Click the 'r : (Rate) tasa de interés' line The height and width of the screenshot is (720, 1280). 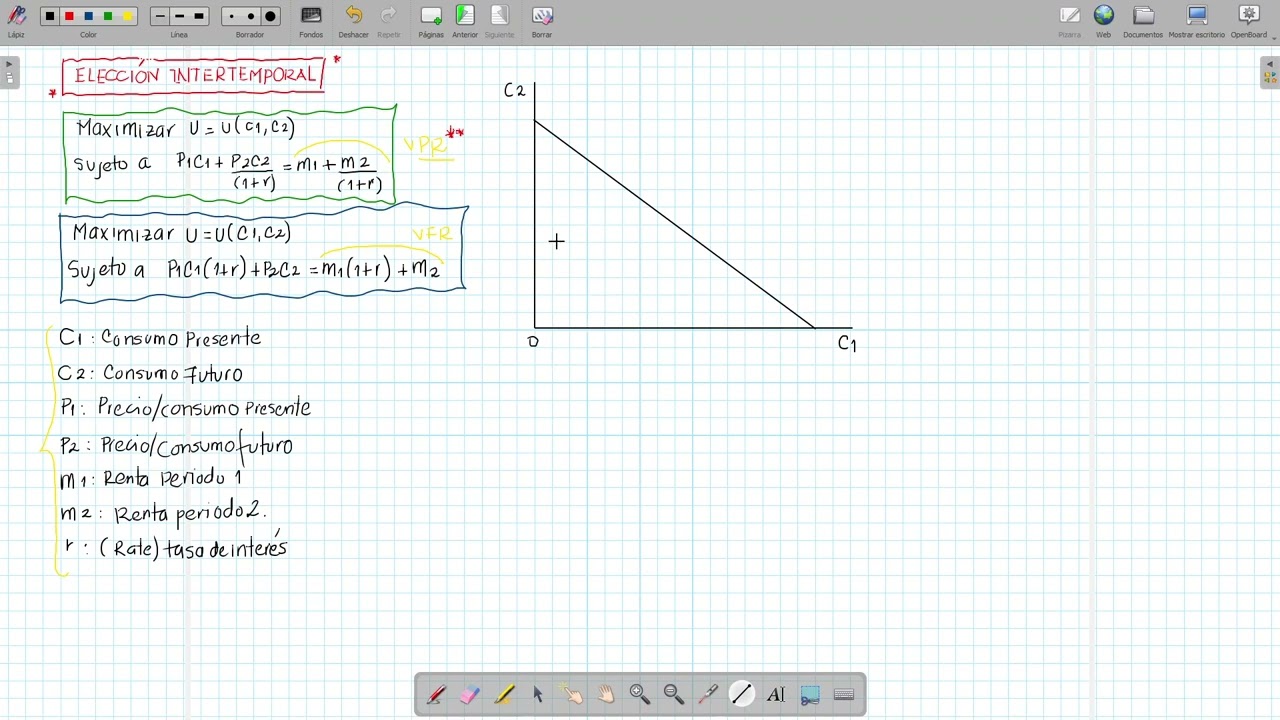(176, 547)
